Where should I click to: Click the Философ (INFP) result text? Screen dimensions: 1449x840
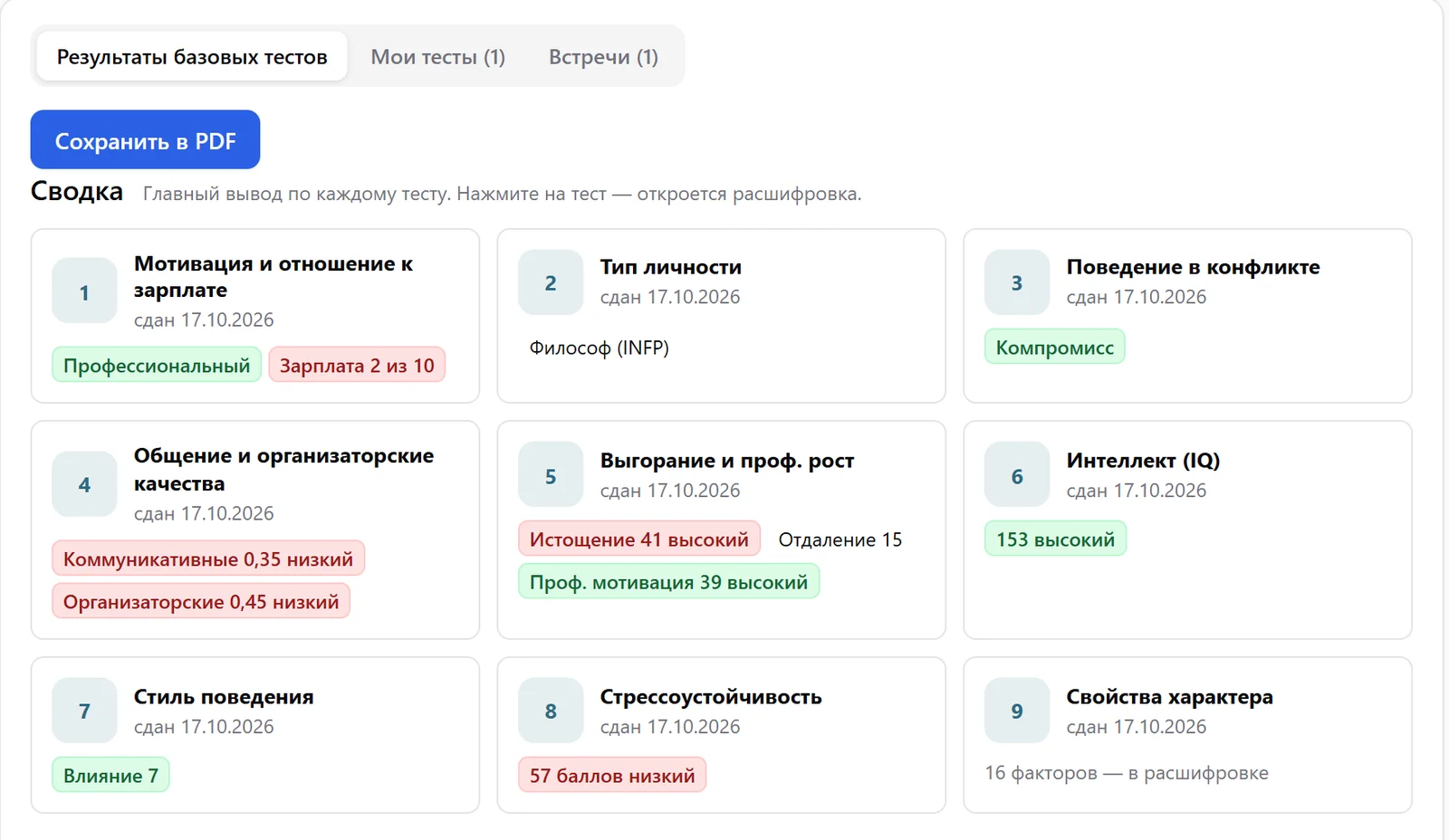tap(599, 348)
